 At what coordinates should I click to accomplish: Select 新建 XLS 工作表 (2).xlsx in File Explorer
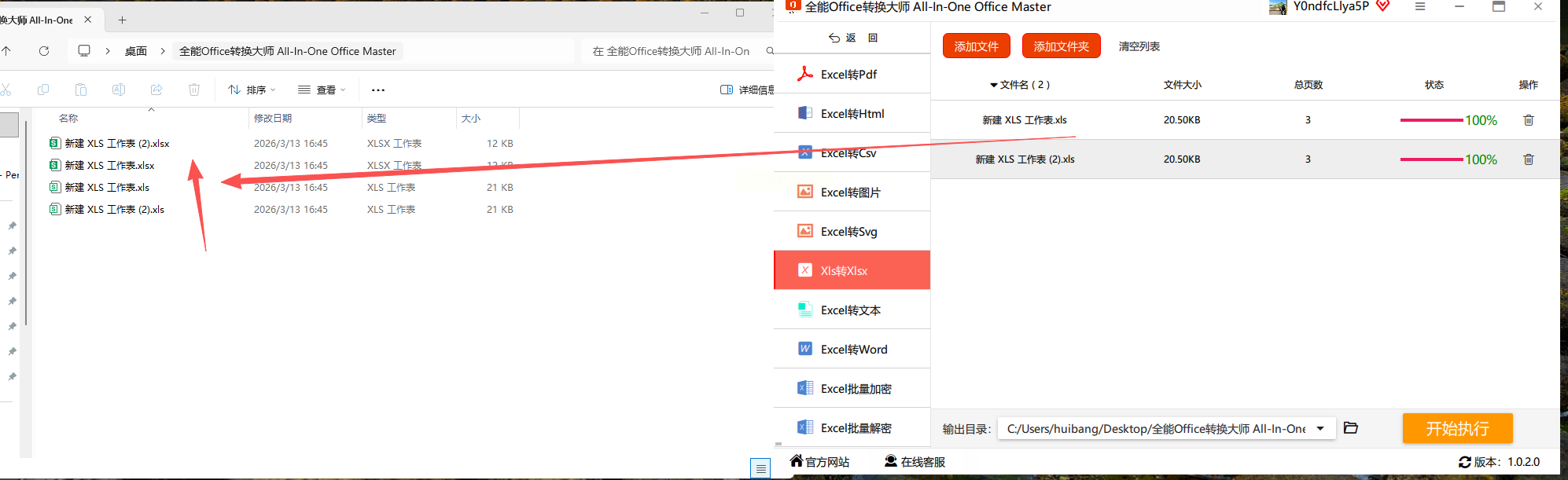pos(117,143)
